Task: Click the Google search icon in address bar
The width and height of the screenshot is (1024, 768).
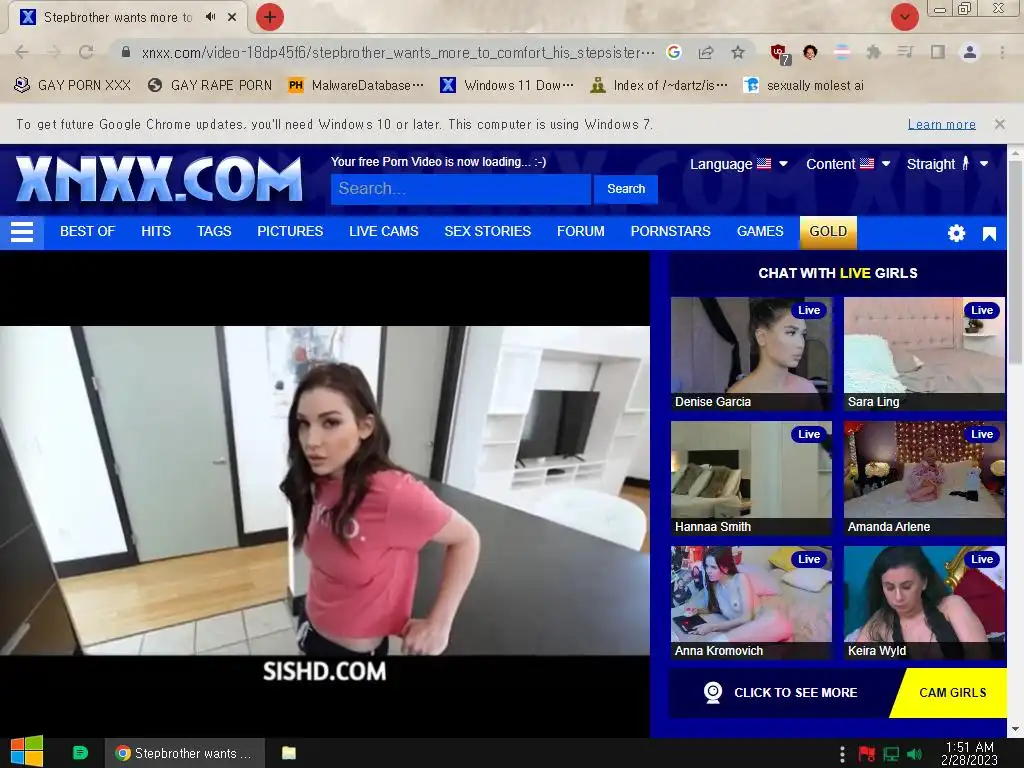Action: coord(674,52)
